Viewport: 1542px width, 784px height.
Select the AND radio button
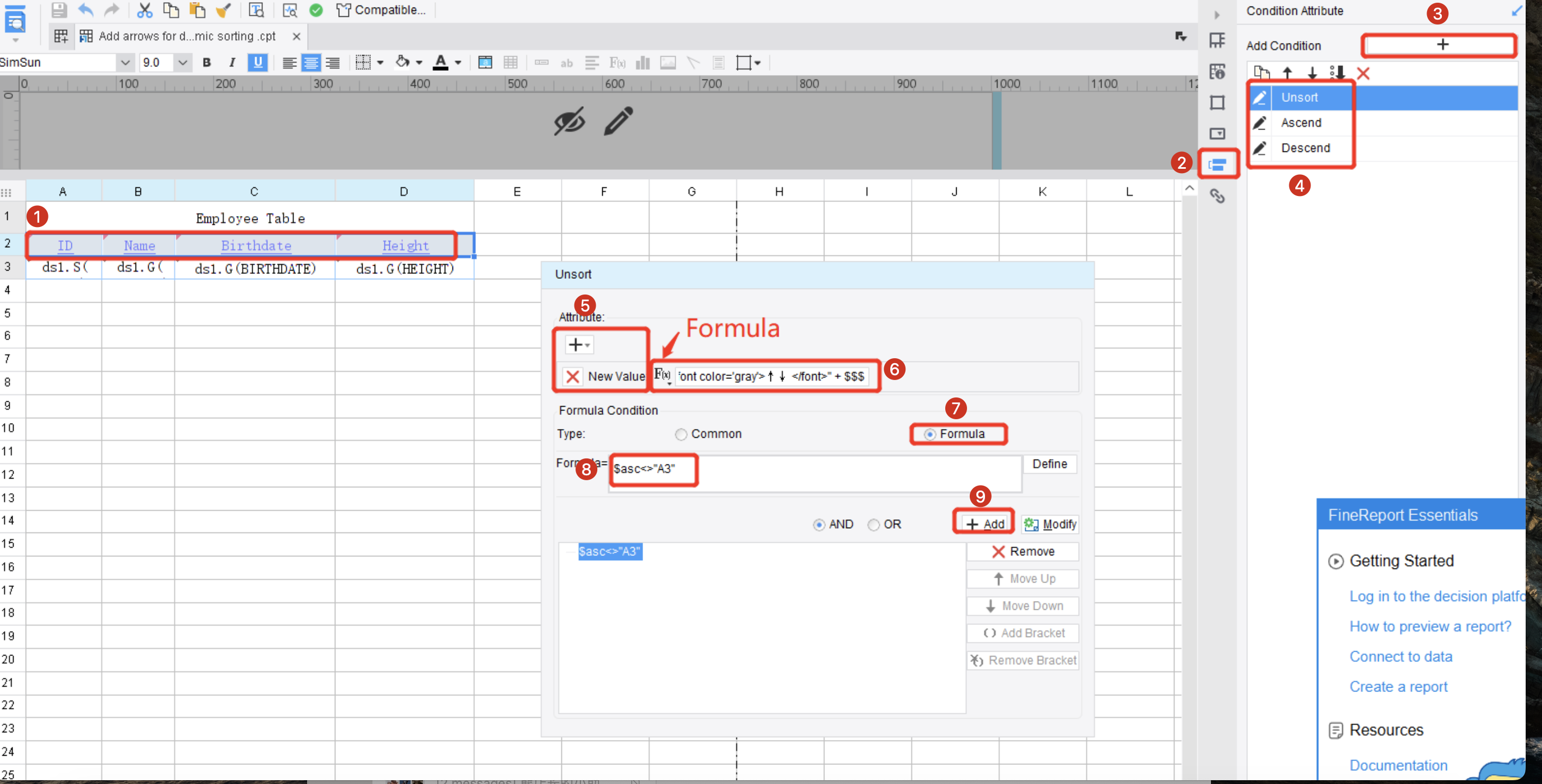[818, 525]
